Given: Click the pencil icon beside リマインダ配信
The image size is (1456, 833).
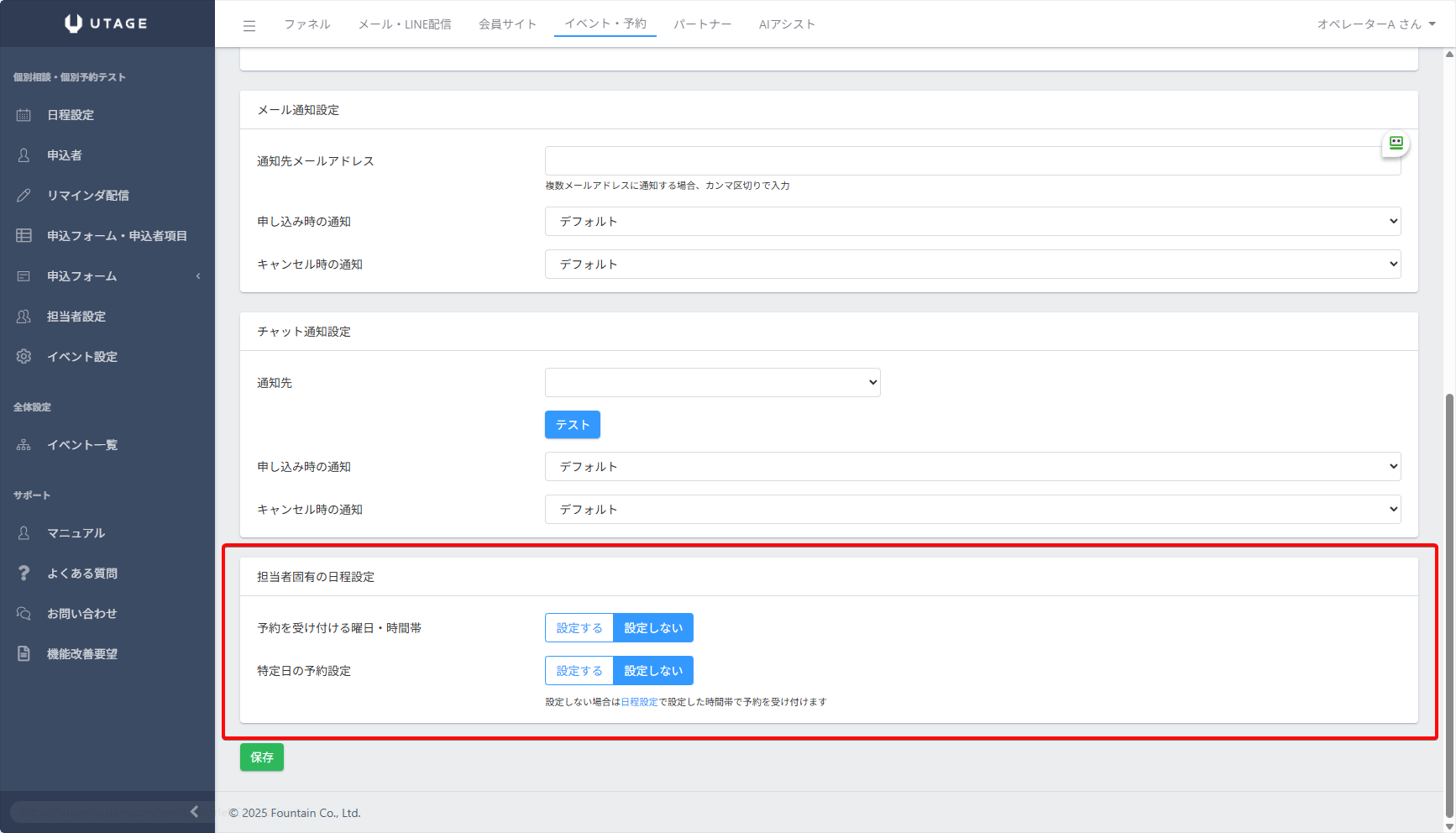Looking at the screenshot, I should pyautogui.click(x=24, y=196).
